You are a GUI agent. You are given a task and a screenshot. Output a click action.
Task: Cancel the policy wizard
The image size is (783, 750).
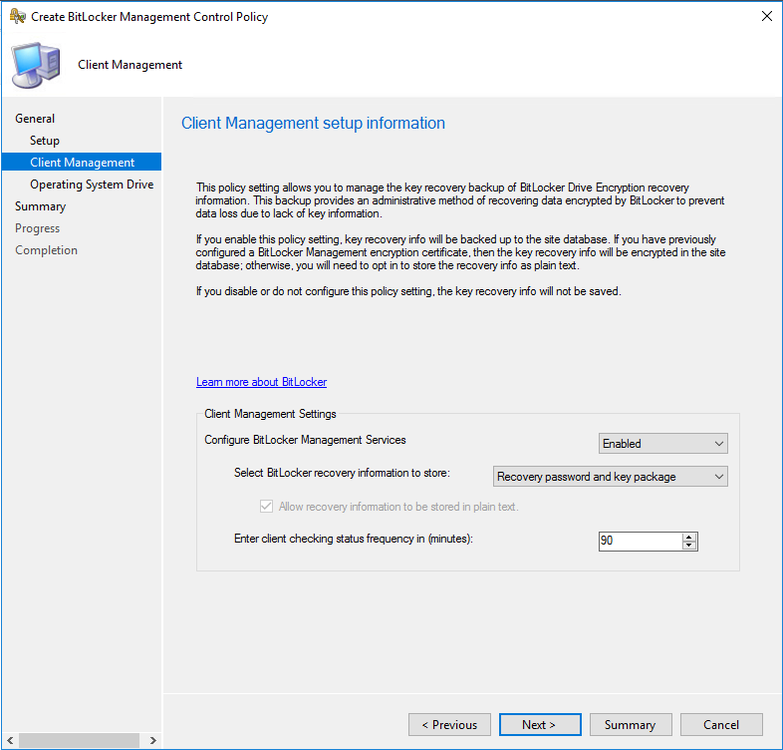(x=721, y=725)
